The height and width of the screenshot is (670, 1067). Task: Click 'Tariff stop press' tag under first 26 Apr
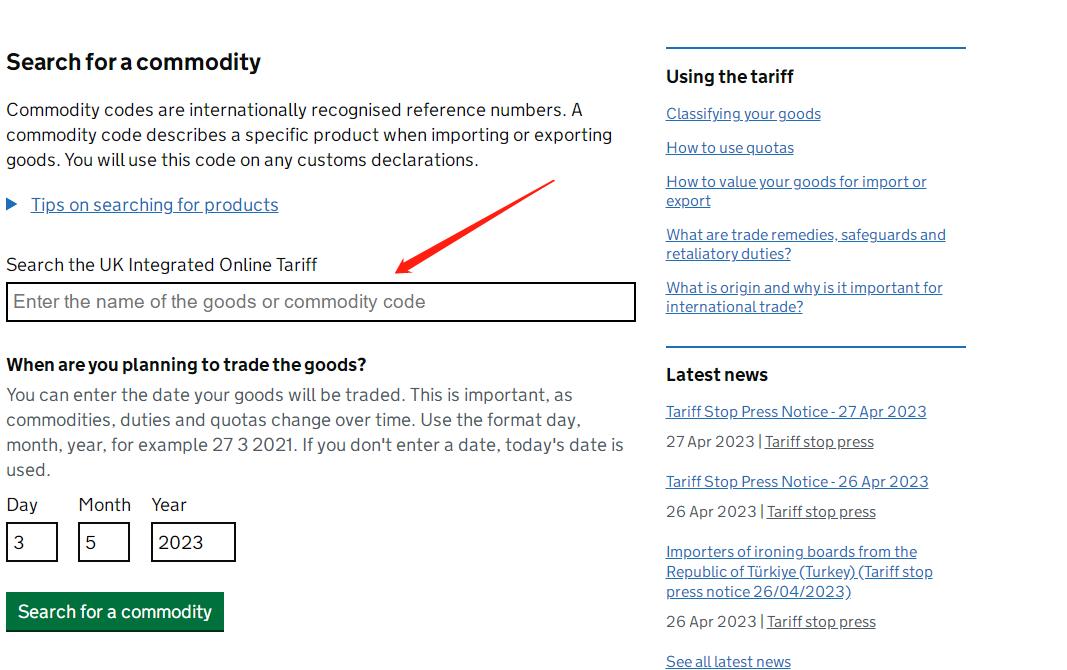click(821, 512)
